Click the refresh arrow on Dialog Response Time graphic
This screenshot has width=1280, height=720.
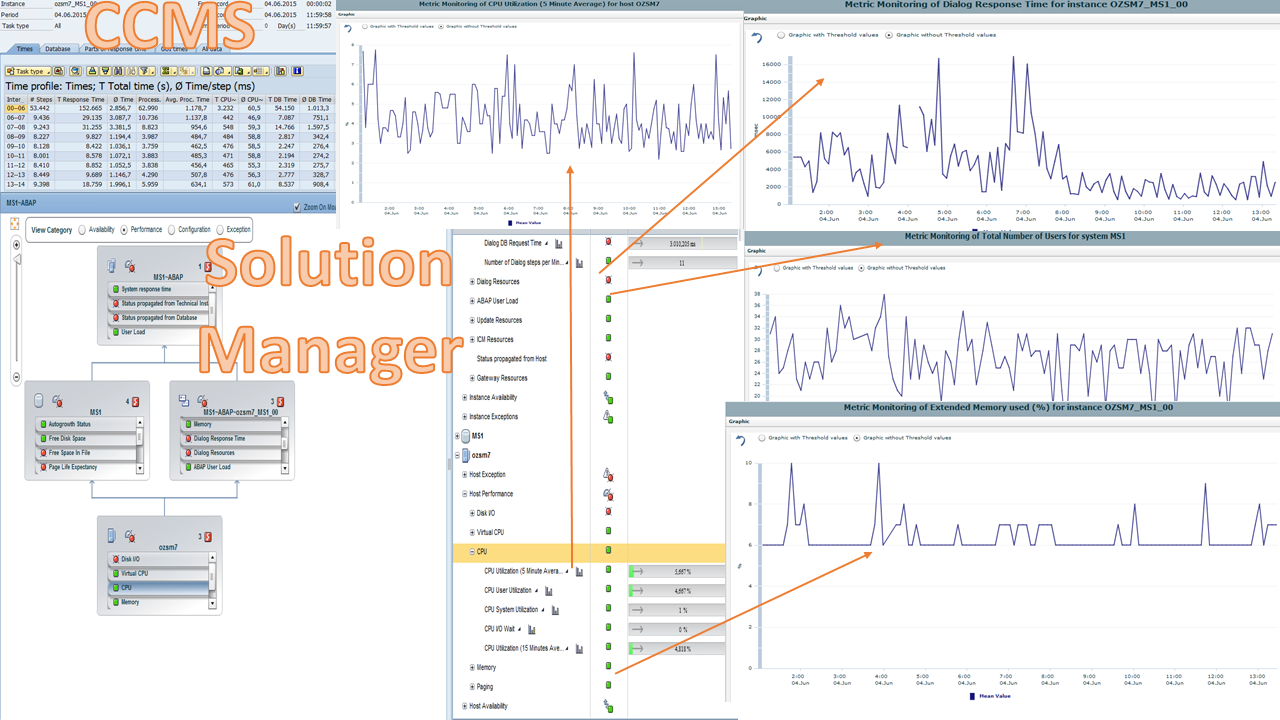[757, 37]
